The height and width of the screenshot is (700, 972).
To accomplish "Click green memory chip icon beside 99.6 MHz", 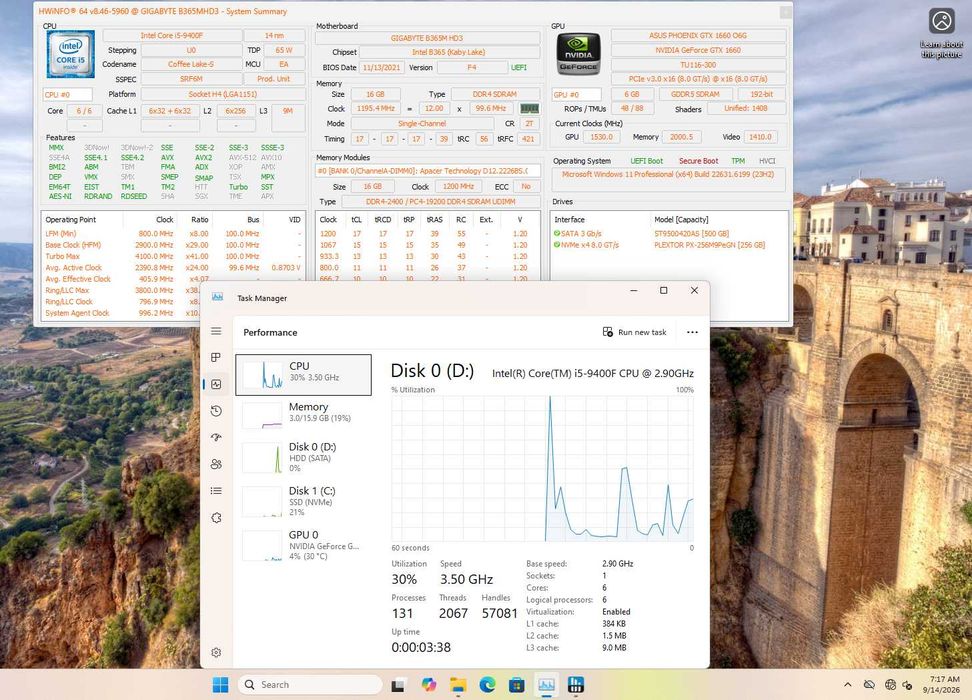I will (x=529, y=108).
